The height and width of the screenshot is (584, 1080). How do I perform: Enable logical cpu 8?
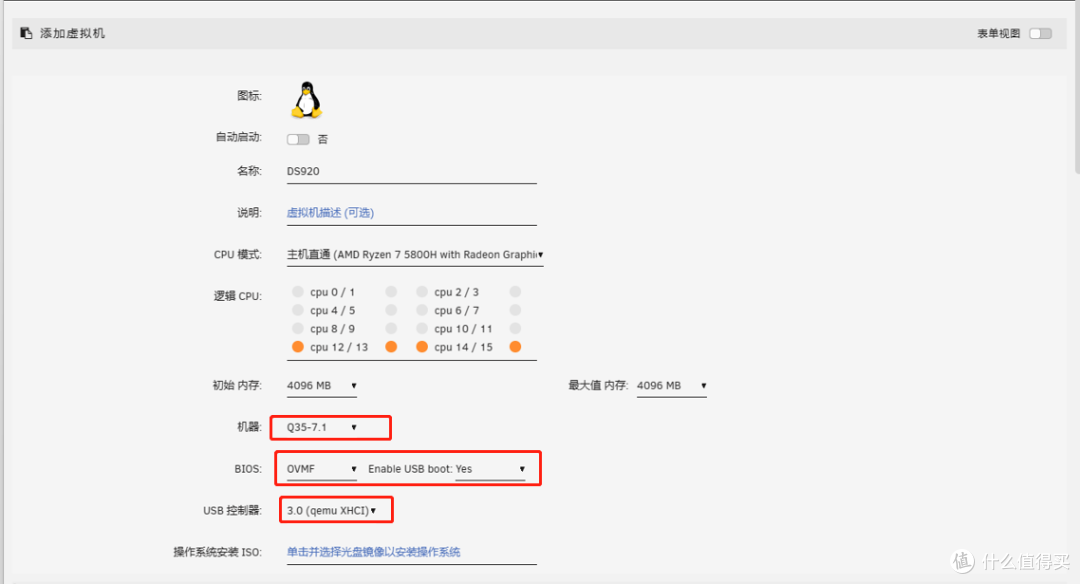[x=298, y=328]
